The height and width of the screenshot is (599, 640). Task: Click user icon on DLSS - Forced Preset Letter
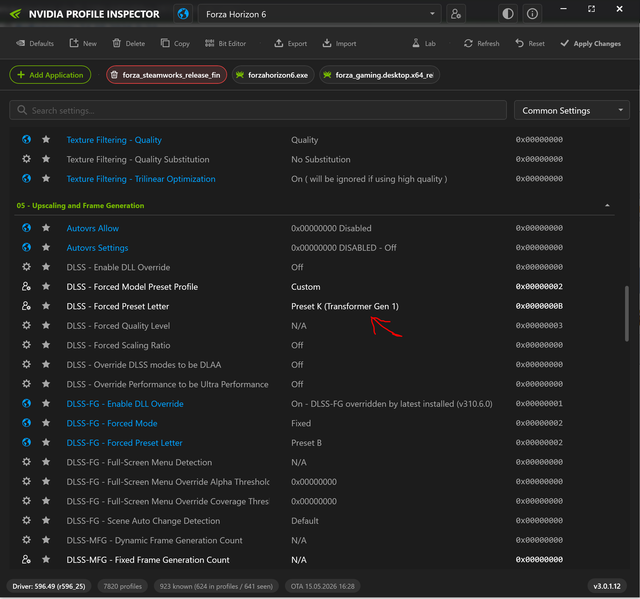pyautogui.click(x=27, y=306)
